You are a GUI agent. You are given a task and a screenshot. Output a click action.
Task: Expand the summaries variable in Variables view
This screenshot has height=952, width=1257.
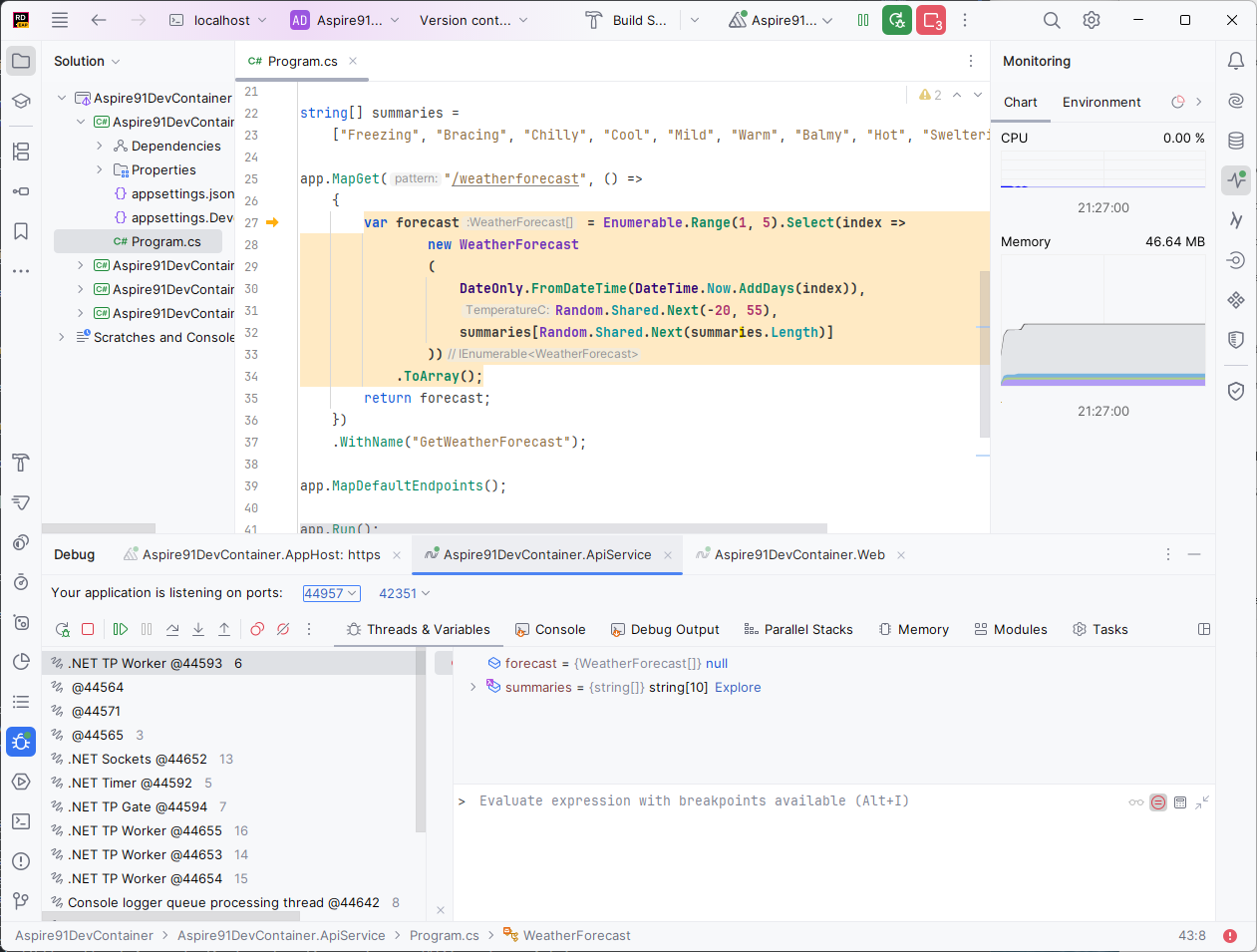tap(473, 687)
